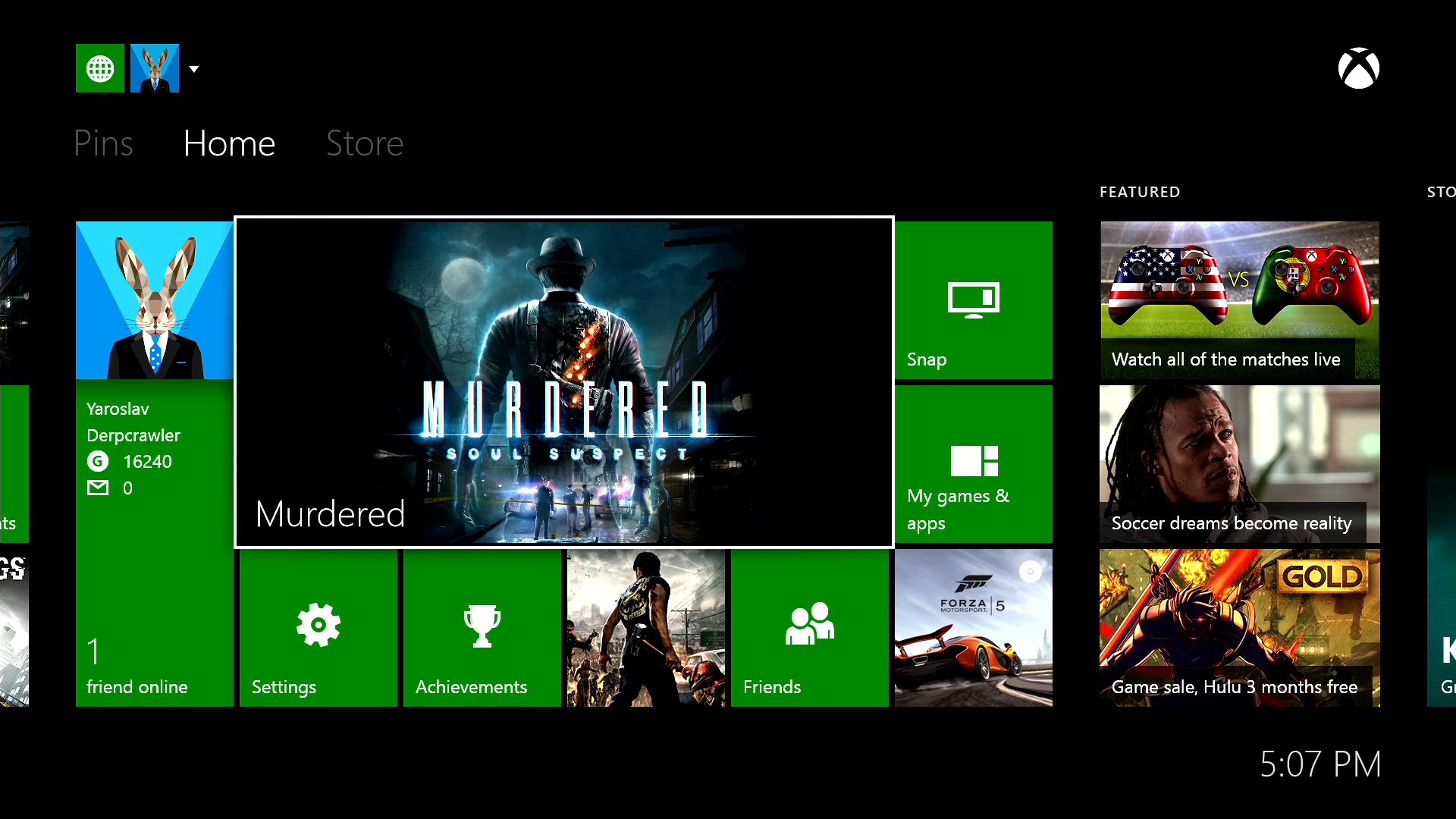Image resolution: width=1456 pixels, height=819 pixels.
Task: Show the 1 friend online section
Action: pyautogui.click(x=136, y=665)
